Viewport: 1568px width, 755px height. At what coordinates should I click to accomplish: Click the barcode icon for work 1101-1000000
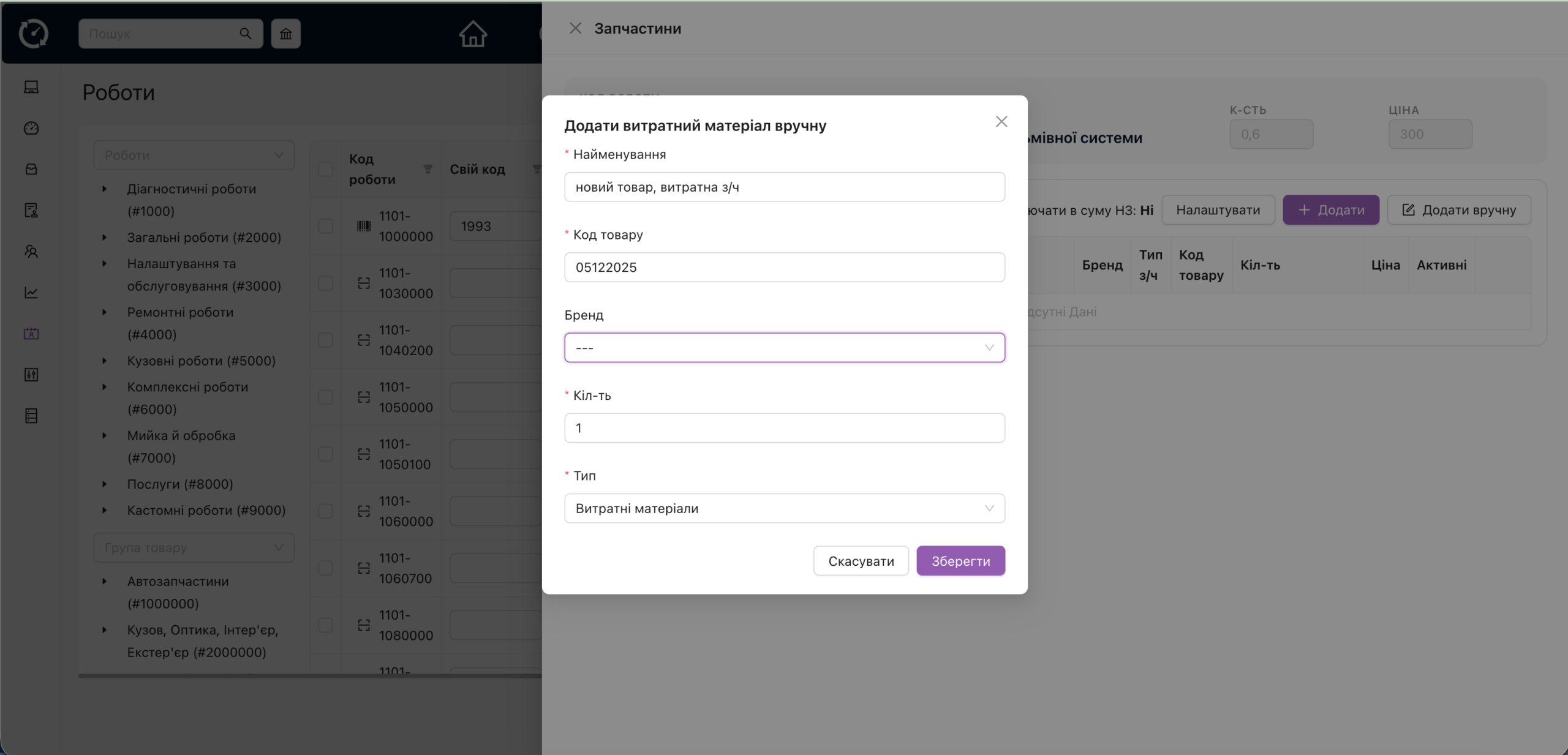[364, 226]
